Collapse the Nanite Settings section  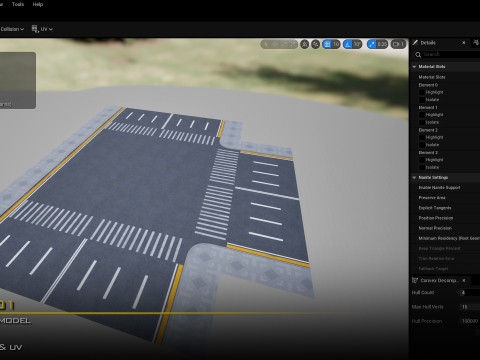(414, 178)
